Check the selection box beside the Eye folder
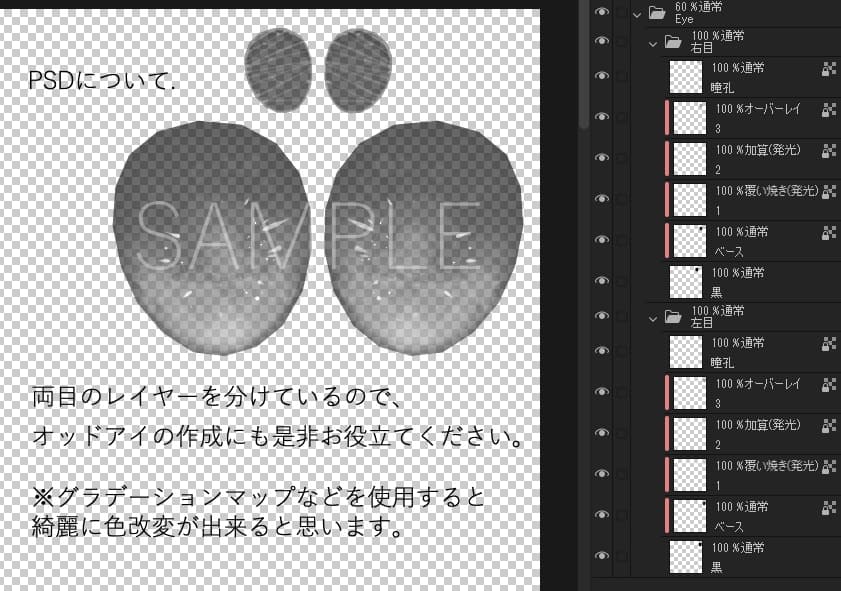 (x=618, y=10)
